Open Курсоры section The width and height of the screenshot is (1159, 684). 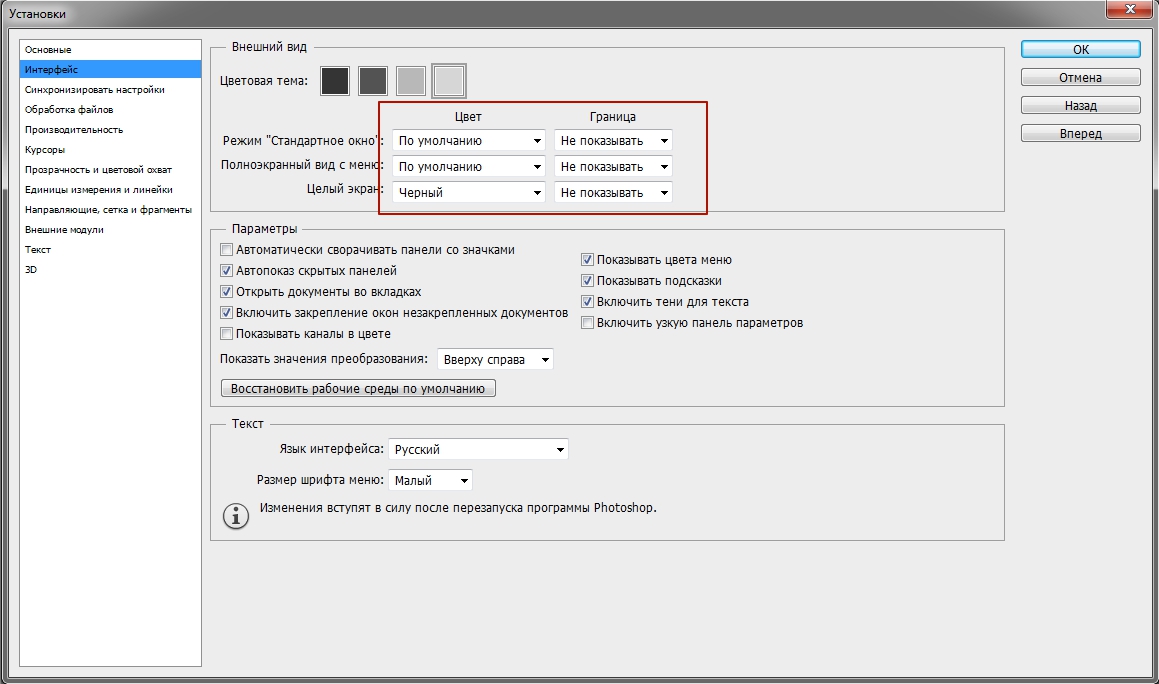coord(110,149)
